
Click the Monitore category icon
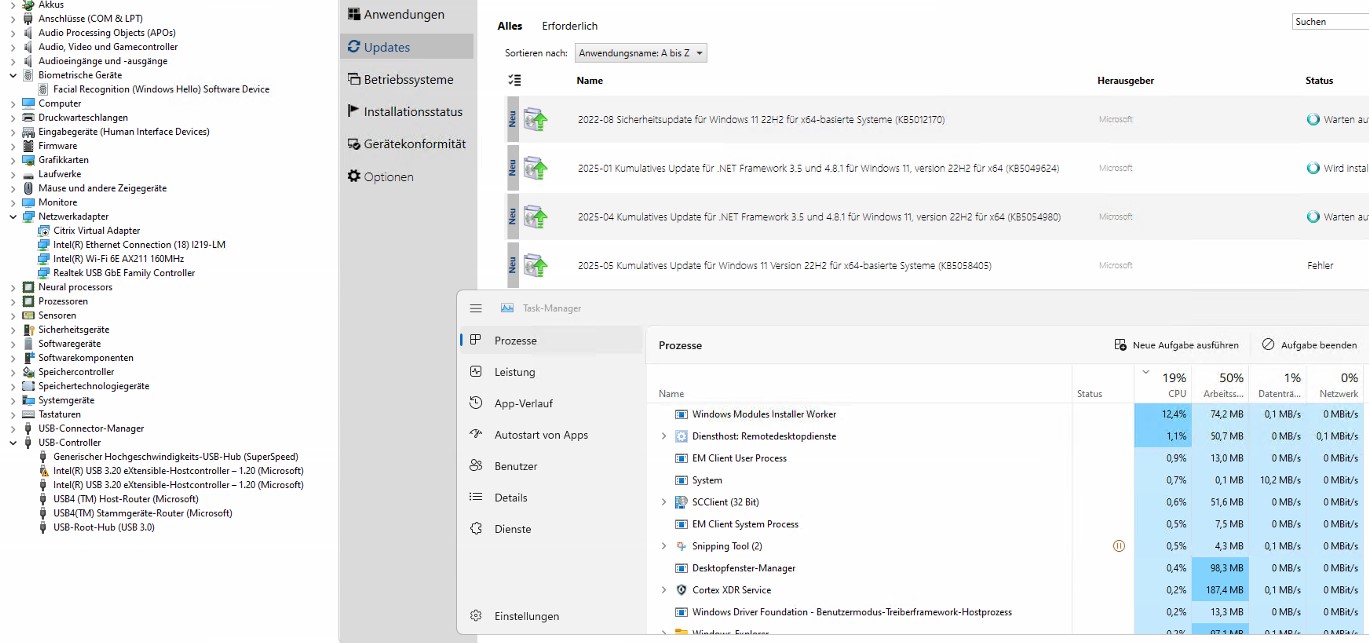click(29, 202)
